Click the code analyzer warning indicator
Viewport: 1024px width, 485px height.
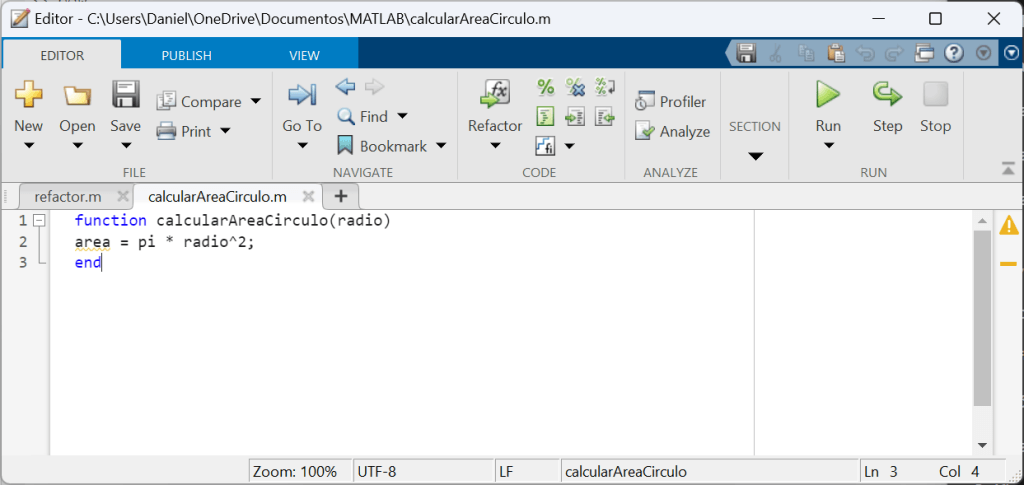tap(1008, 225)
